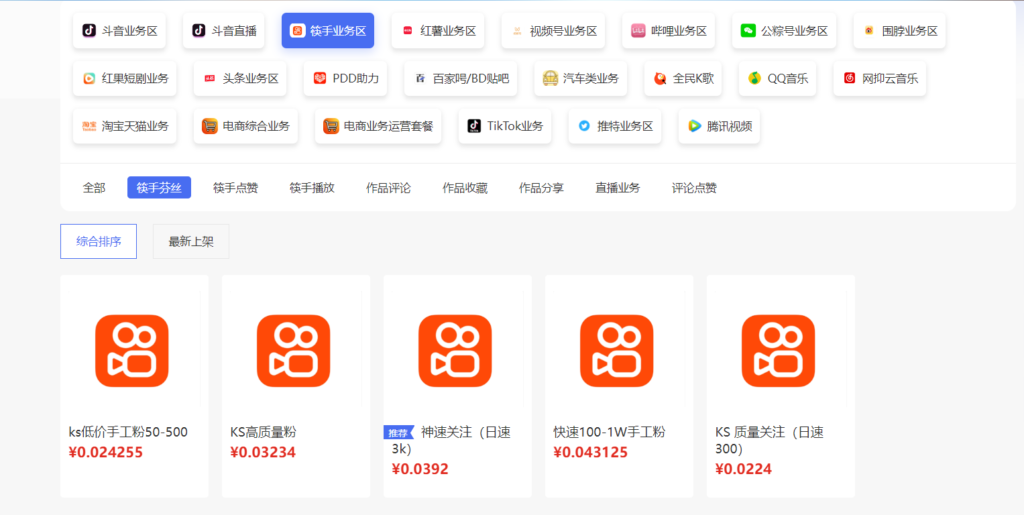Viewport: 1024px width, 515px height.
Task: Open the ks低价手工粉50-500 product image
Action: 132,351
